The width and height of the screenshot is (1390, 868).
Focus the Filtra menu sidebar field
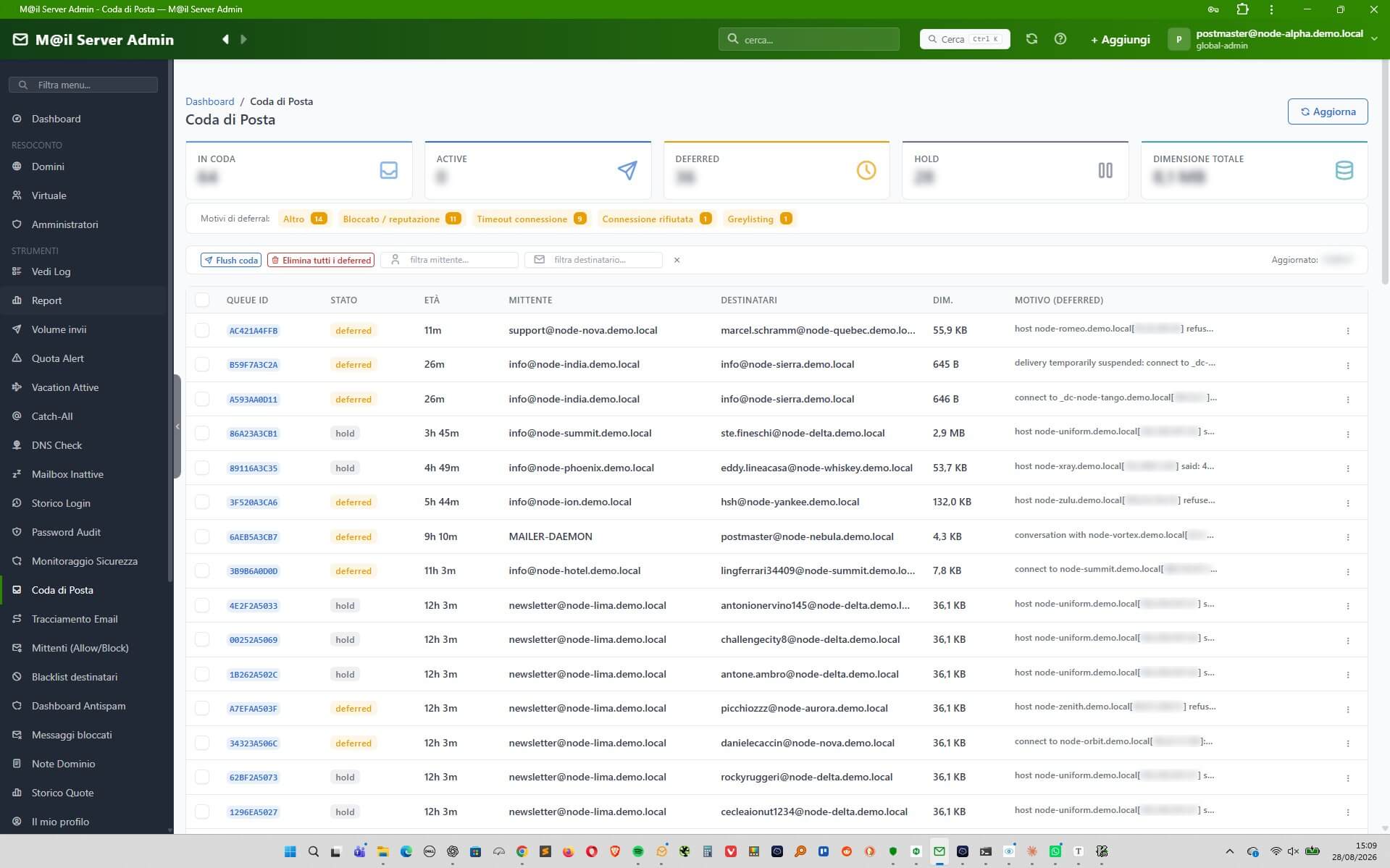(83, 85)
